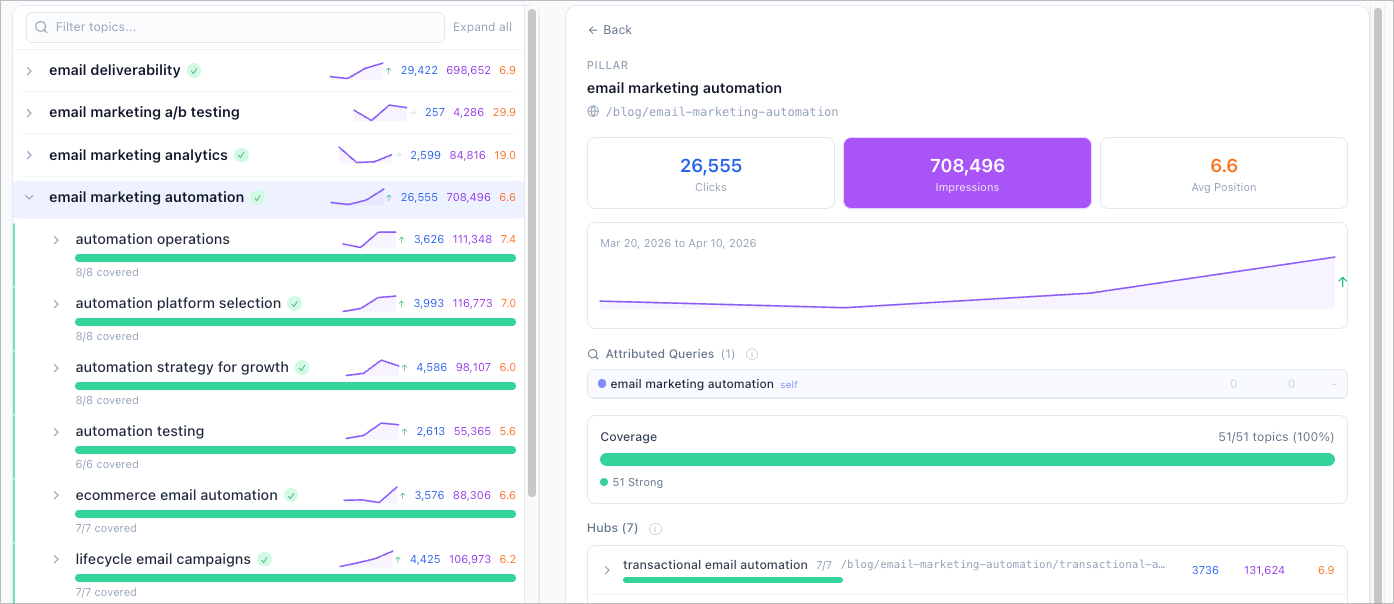The width and height of the screenshot is (1394, 604).
Task: Click the Filter topics input field
Action: 235,27
